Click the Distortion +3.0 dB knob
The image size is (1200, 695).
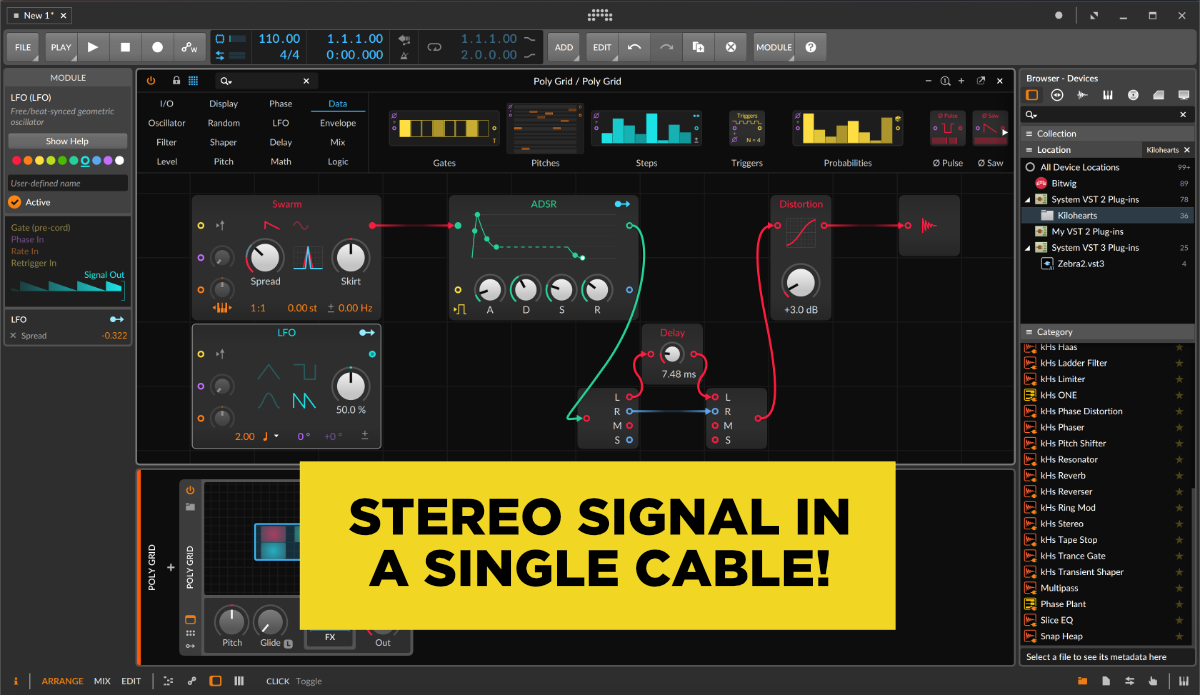(801, 283)
